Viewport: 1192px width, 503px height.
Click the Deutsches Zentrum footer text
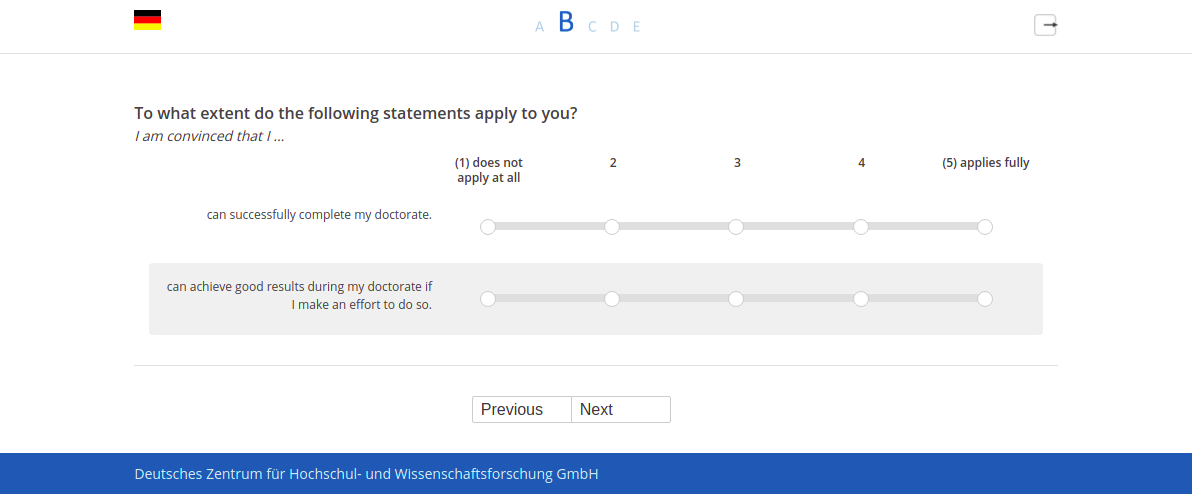point(366,474)
